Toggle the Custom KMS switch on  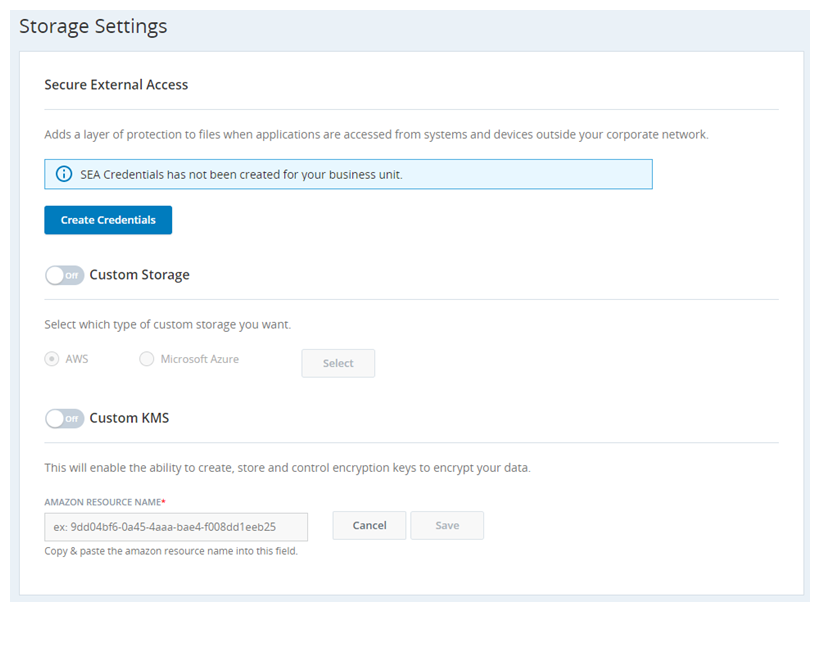click(64, 418)
